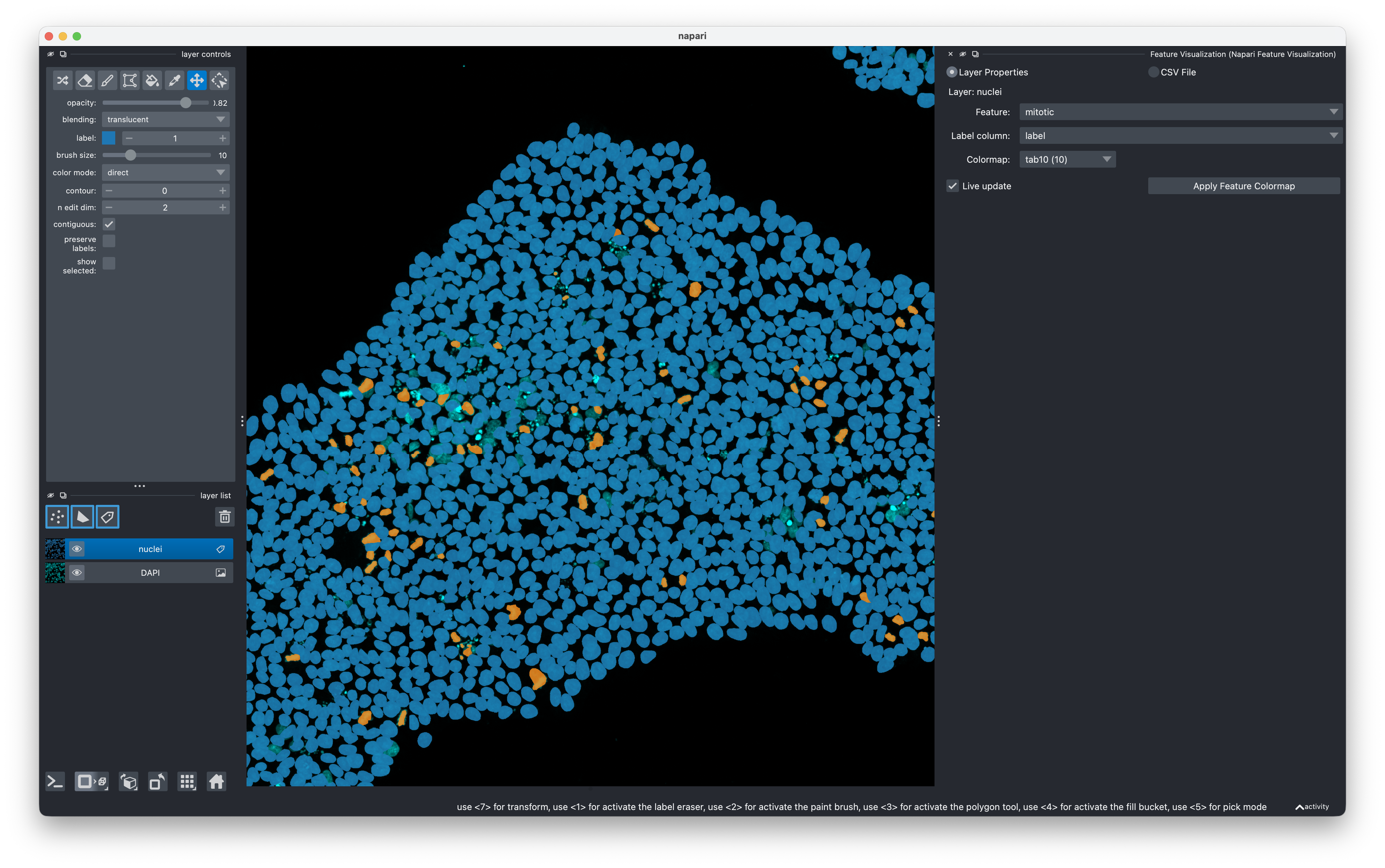Toggle 2D/3D view mode

point(92,782)
